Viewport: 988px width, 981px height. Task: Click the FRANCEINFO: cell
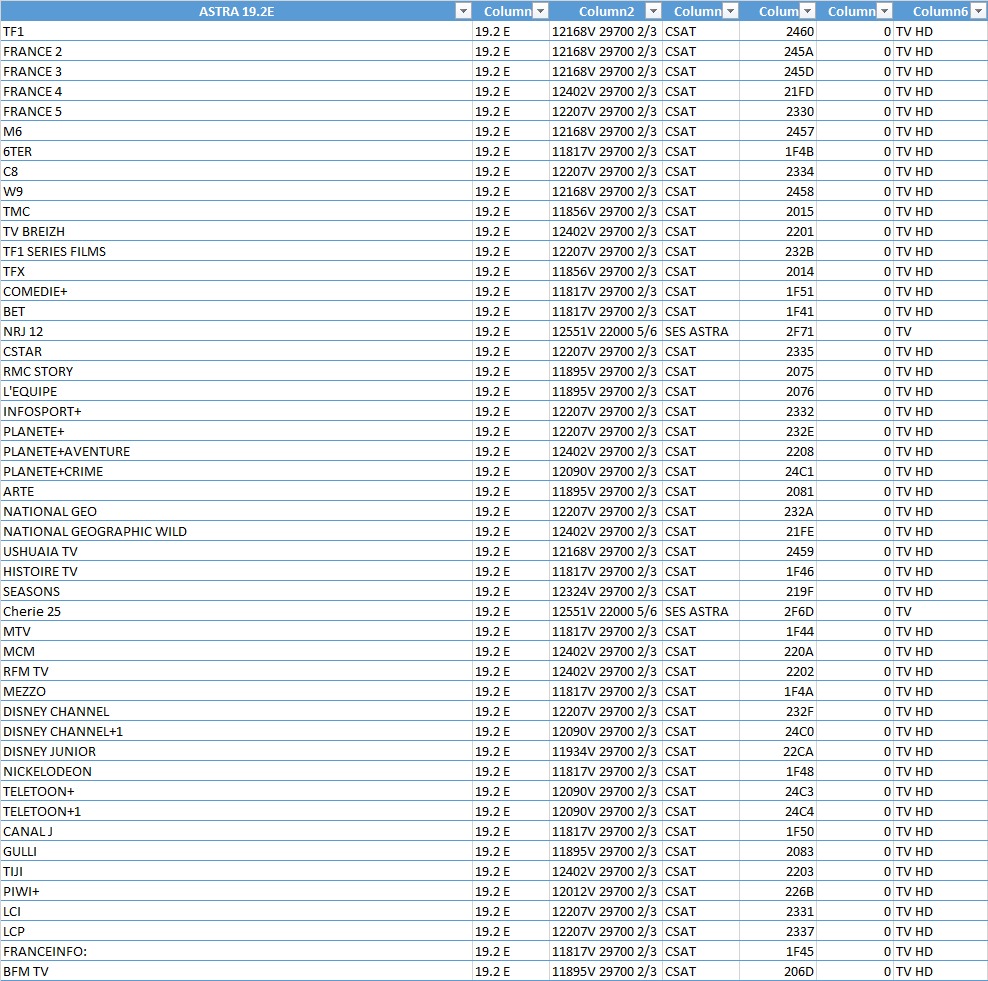(236, 951)
